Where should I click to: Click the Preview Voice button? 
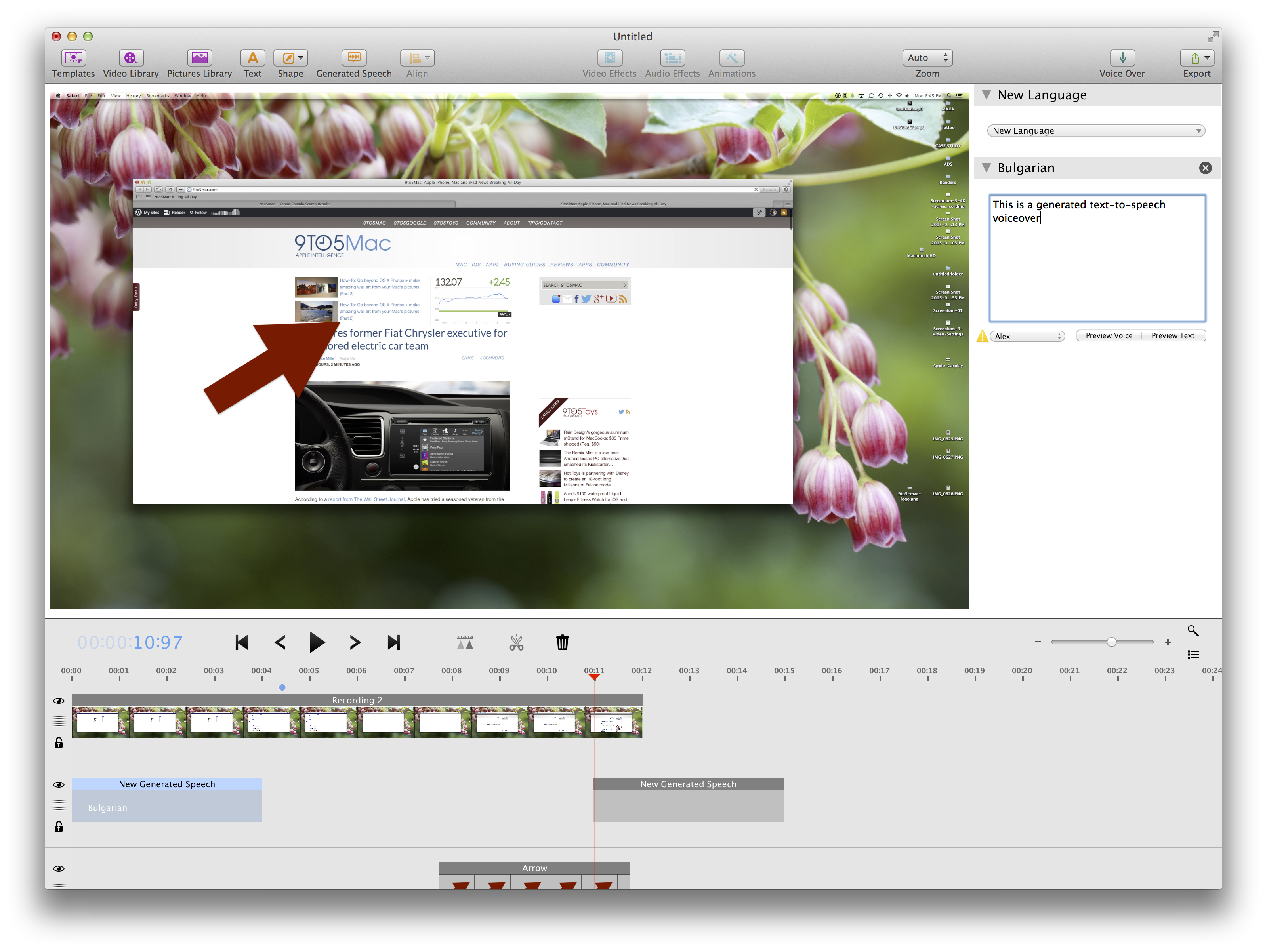pos(1109,336)
